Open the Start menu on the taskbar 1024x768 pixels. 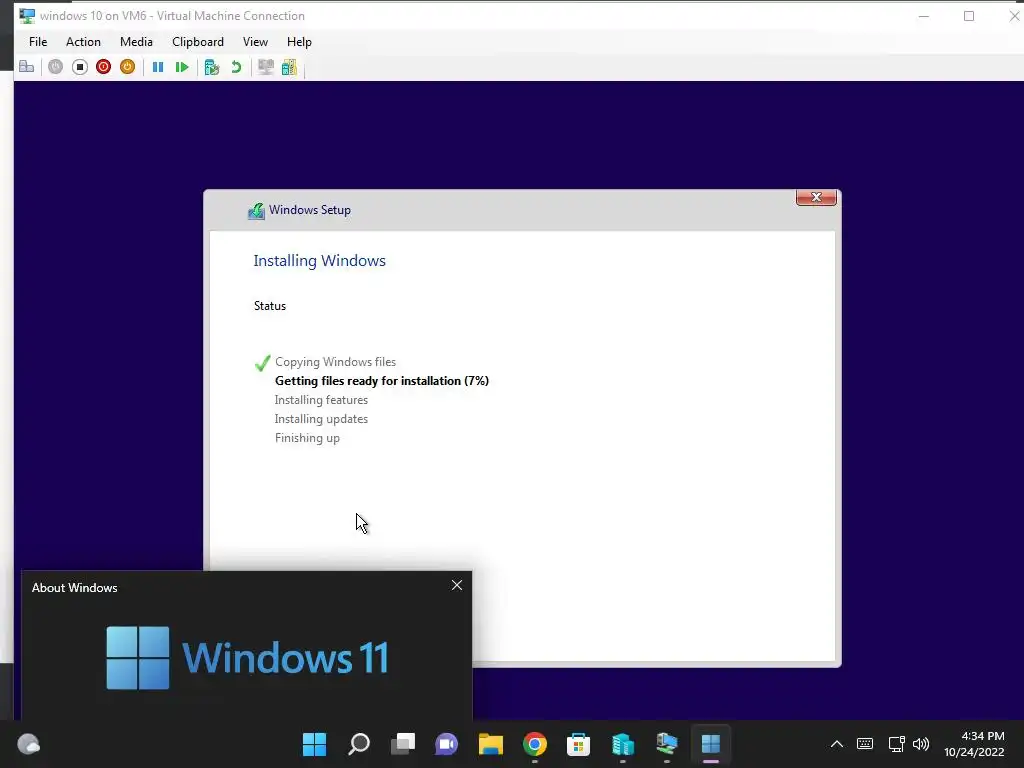[x=314, y=744]
